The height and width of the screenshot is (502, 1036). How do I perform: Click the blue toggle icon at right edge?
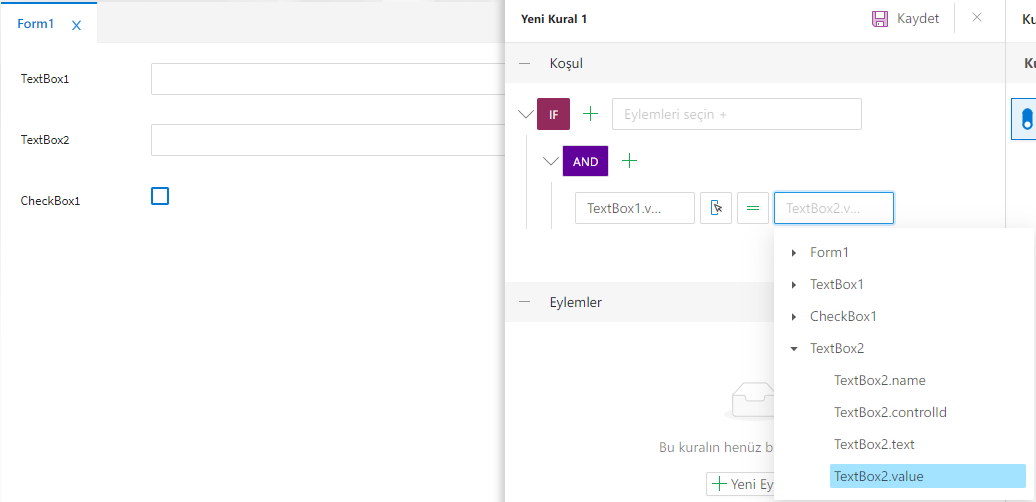tap(1026, 119)
